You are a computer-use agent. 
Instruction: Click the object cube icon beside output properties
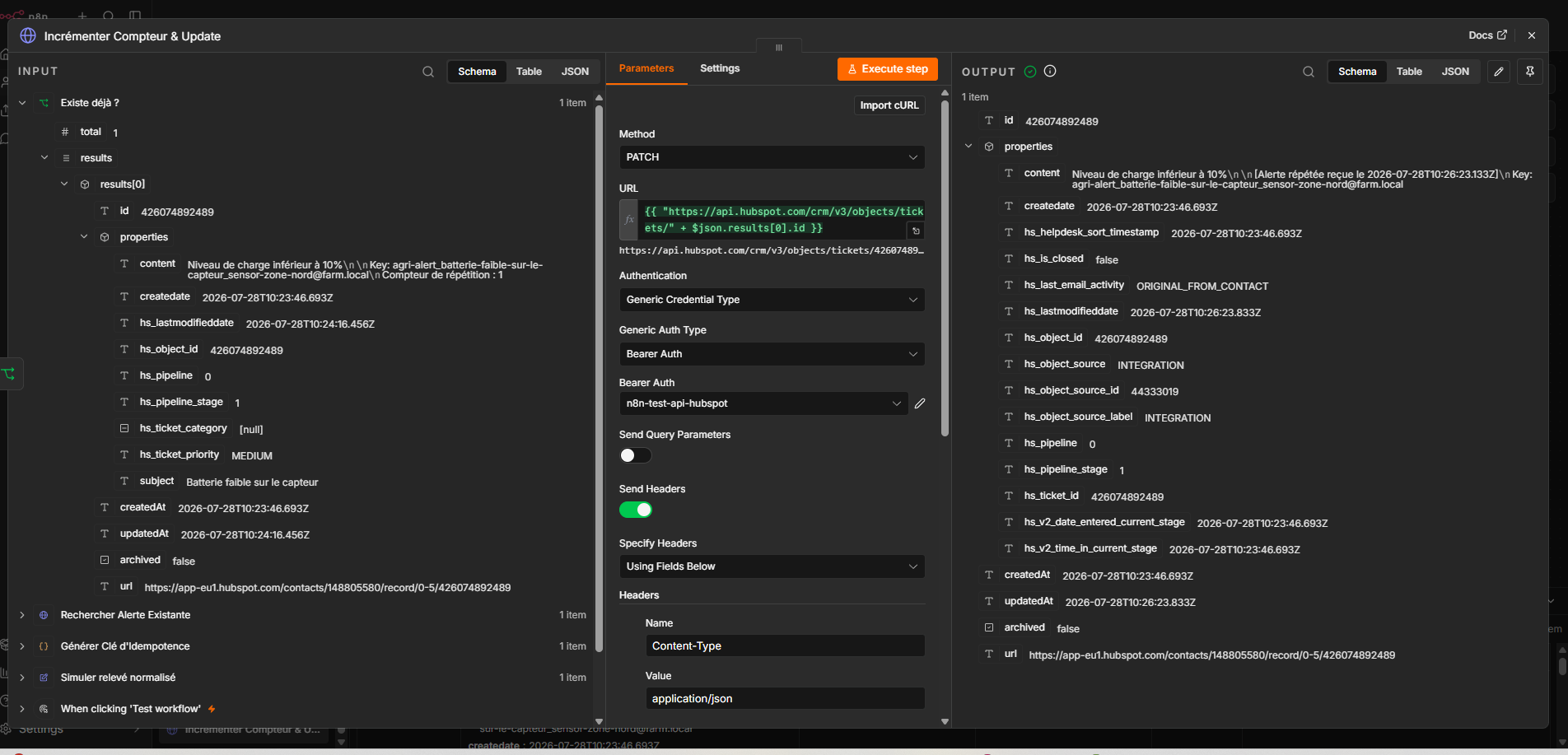point(989,147)
